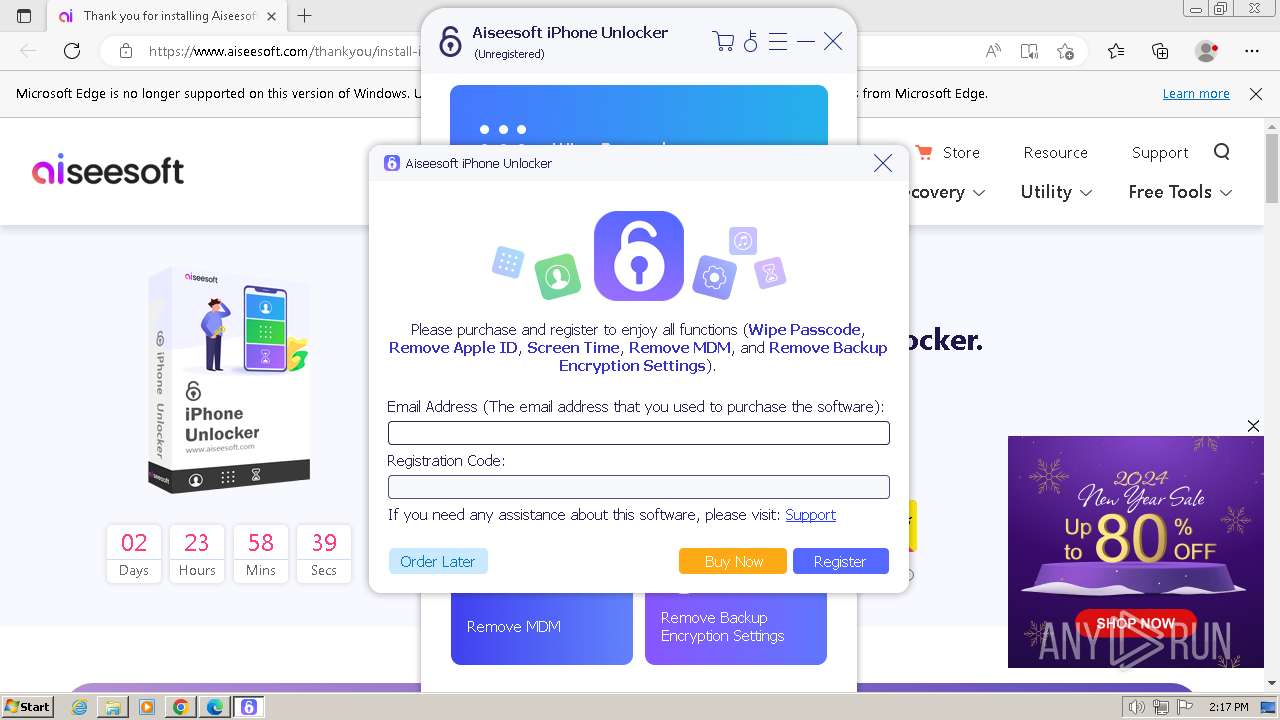The height and width of the screenshot is (720, 1280).
Task: Open Immersive reader icon in Edge
Action: (x=1029, y=51)
